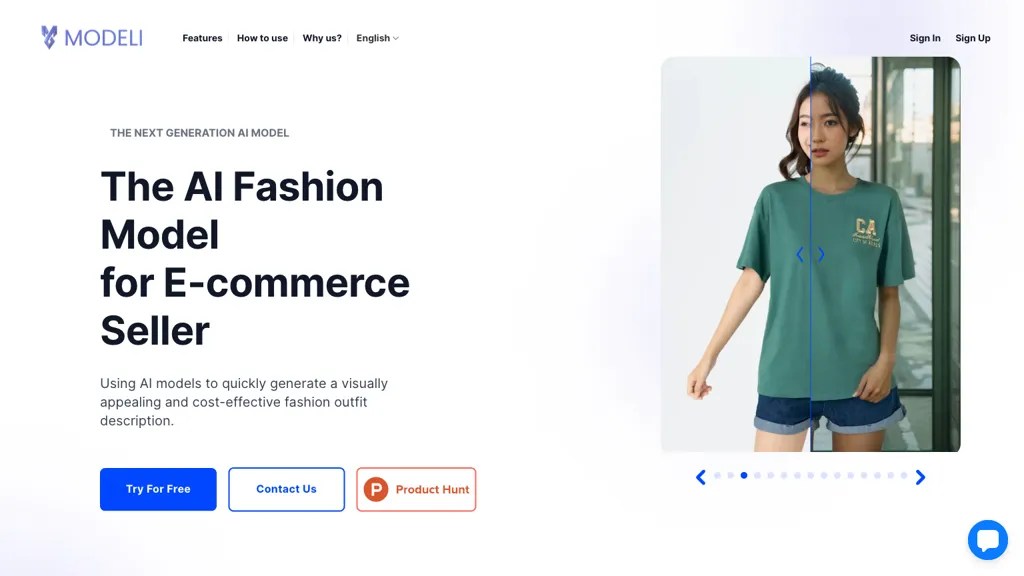Select the active third carousel dot
Viewport: 1024px width, 576px height.
pyautogui.click(x=744, y=475)
